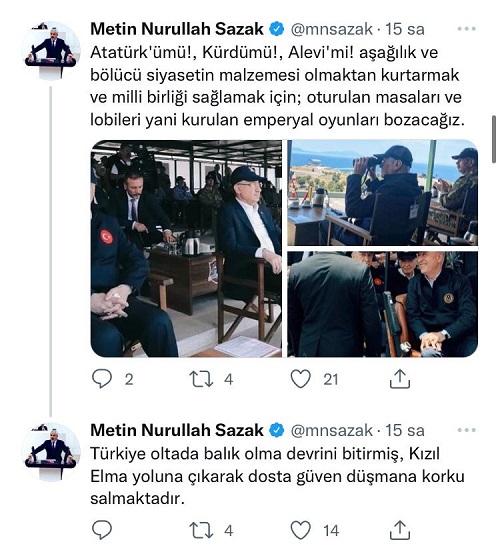Open @mnsazak handle in second tweet
This screenshot has height=556, width=500.
pos(332,430)
